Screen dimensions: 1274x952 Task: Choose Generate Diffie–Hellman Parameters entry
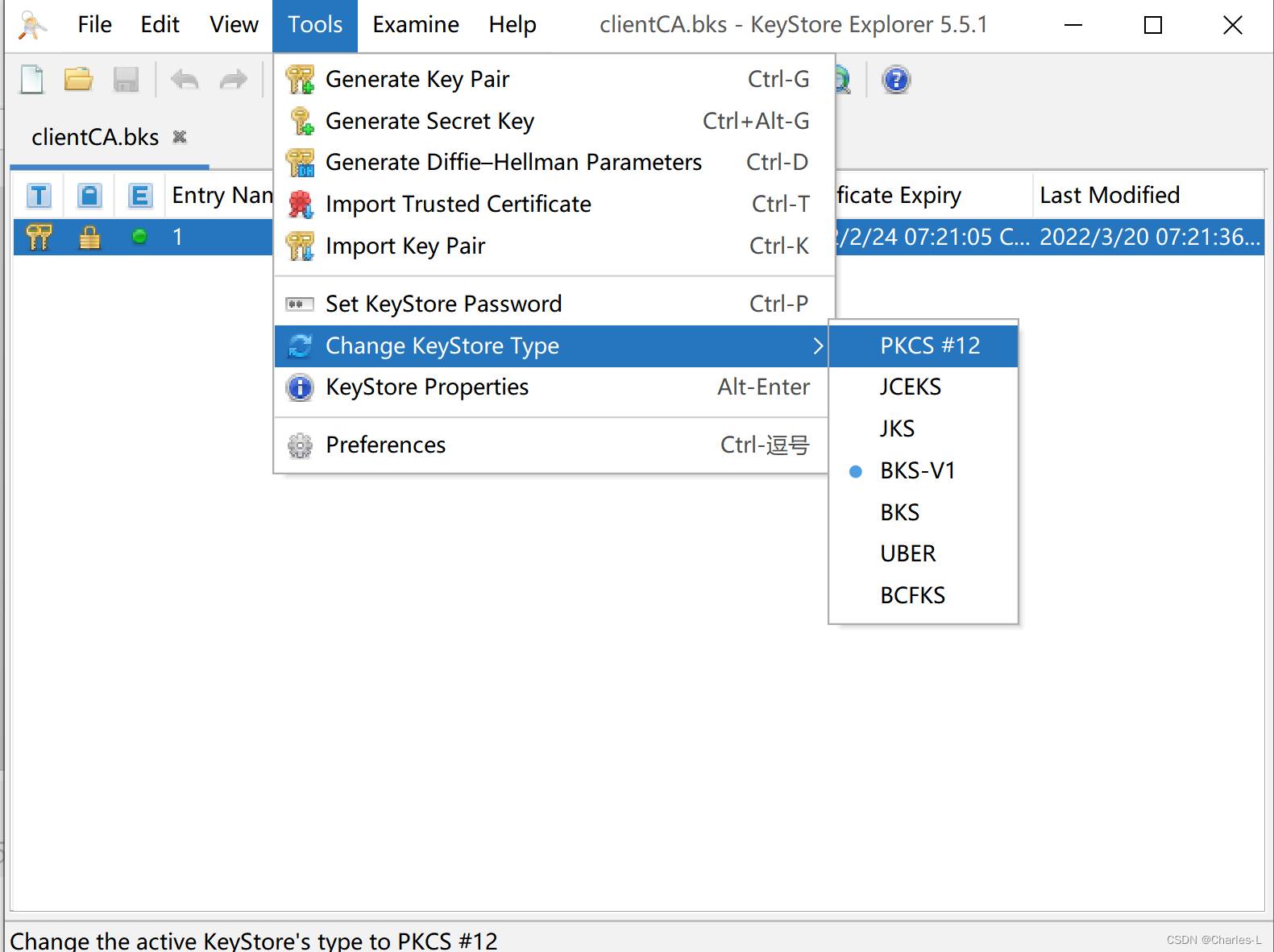[x=554, y=162]
